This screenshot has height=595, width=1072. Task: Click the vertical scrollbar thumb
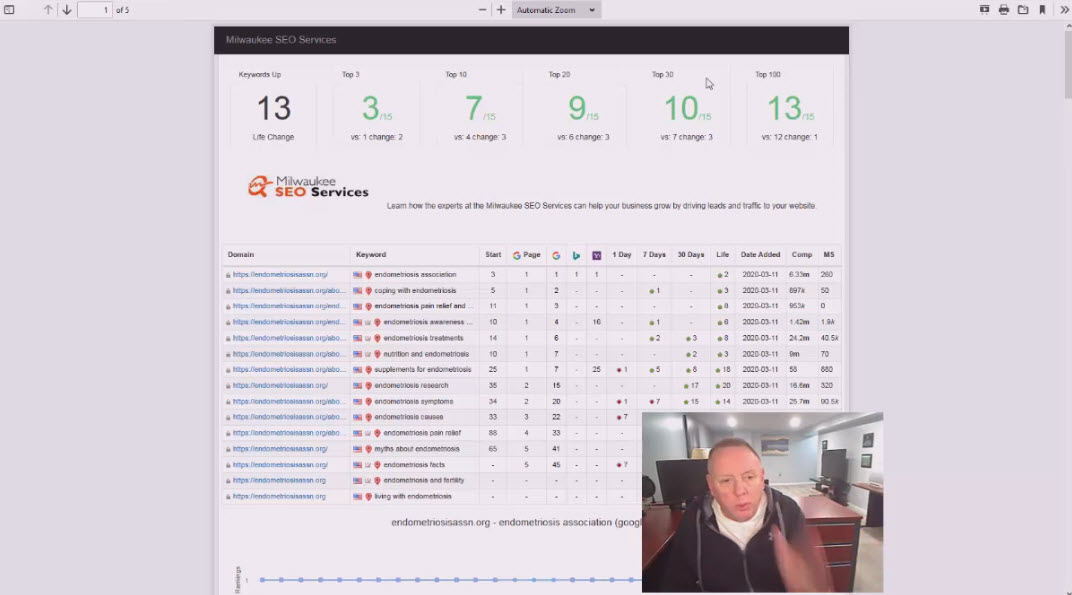1066,70
